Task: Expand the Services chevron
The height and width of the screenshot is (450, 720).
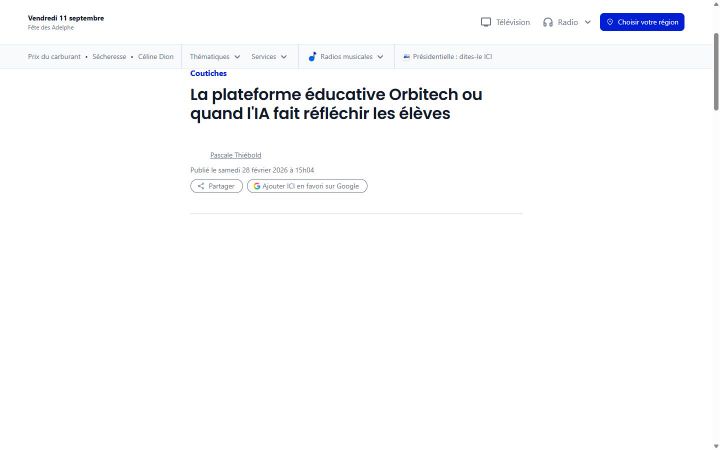Action: (284, 57)
